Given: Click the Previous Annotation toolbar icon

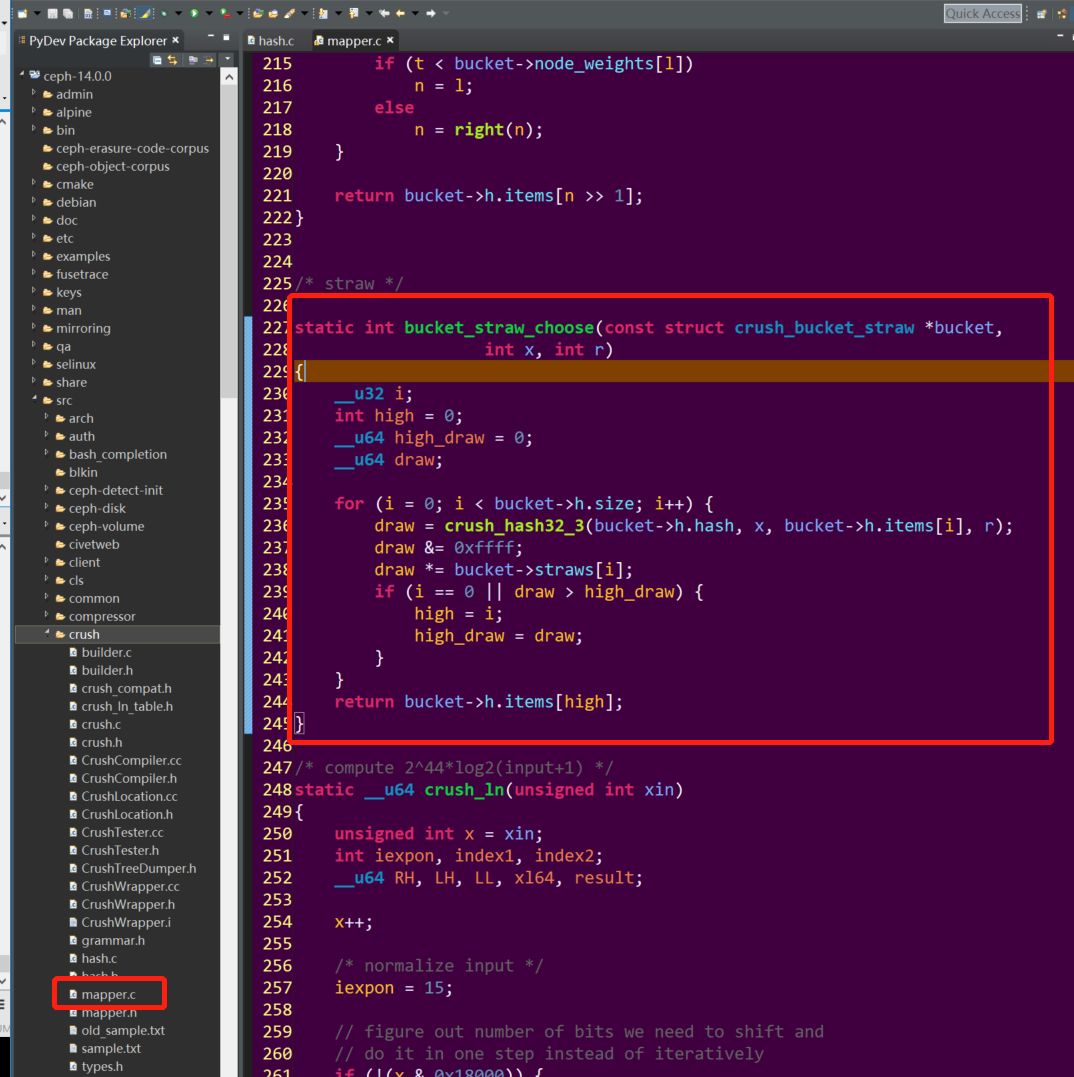Looking at the screenshot, I should 354,13.
